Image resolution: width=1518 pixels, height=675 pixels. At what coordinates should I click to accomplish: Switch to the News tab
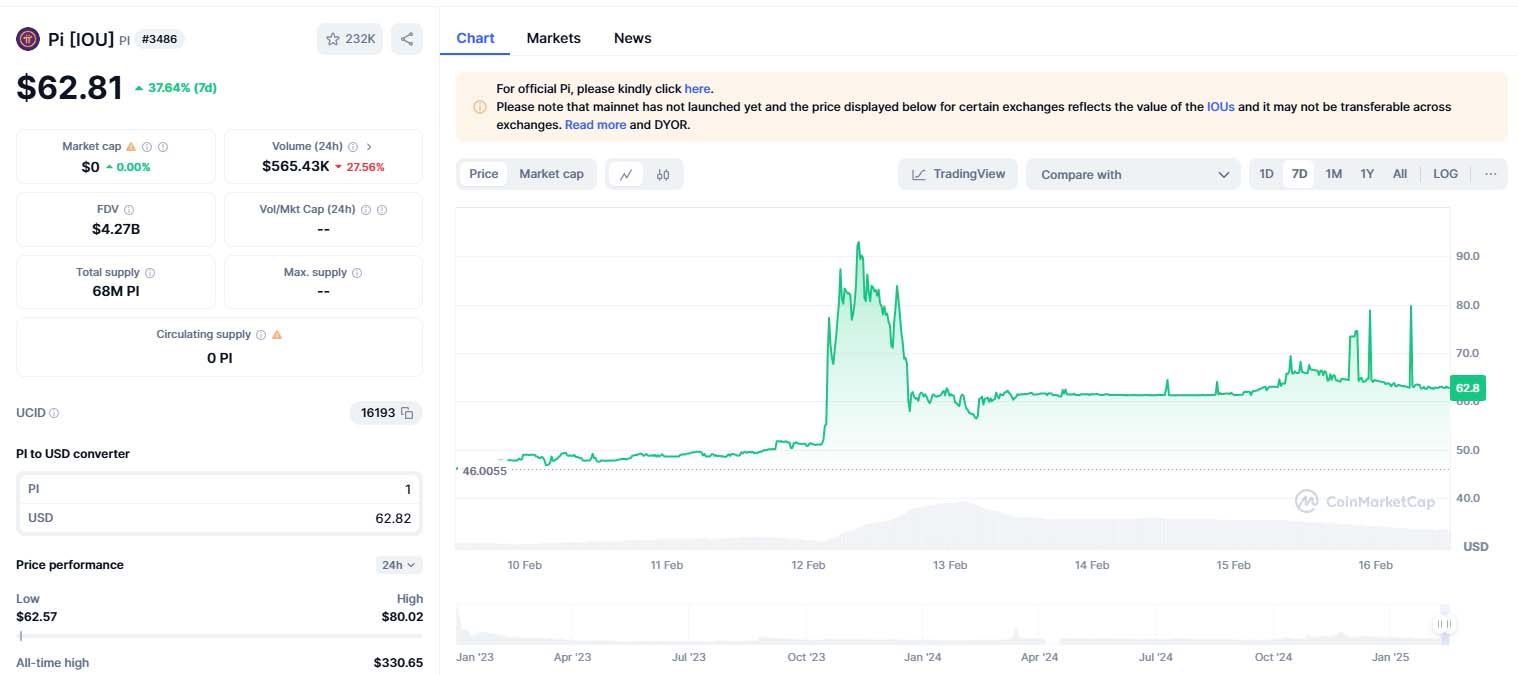pyautogui.click(x=632, y=38)
